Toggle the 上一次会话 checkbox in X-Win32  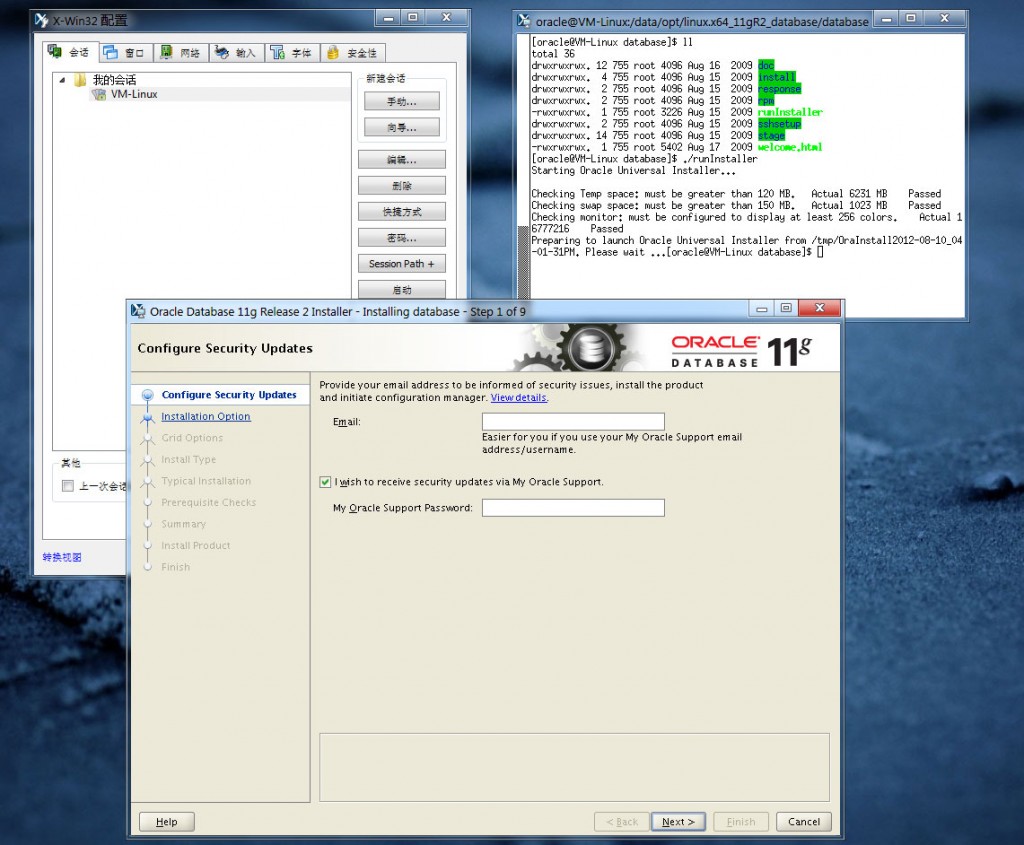(67, 486)
